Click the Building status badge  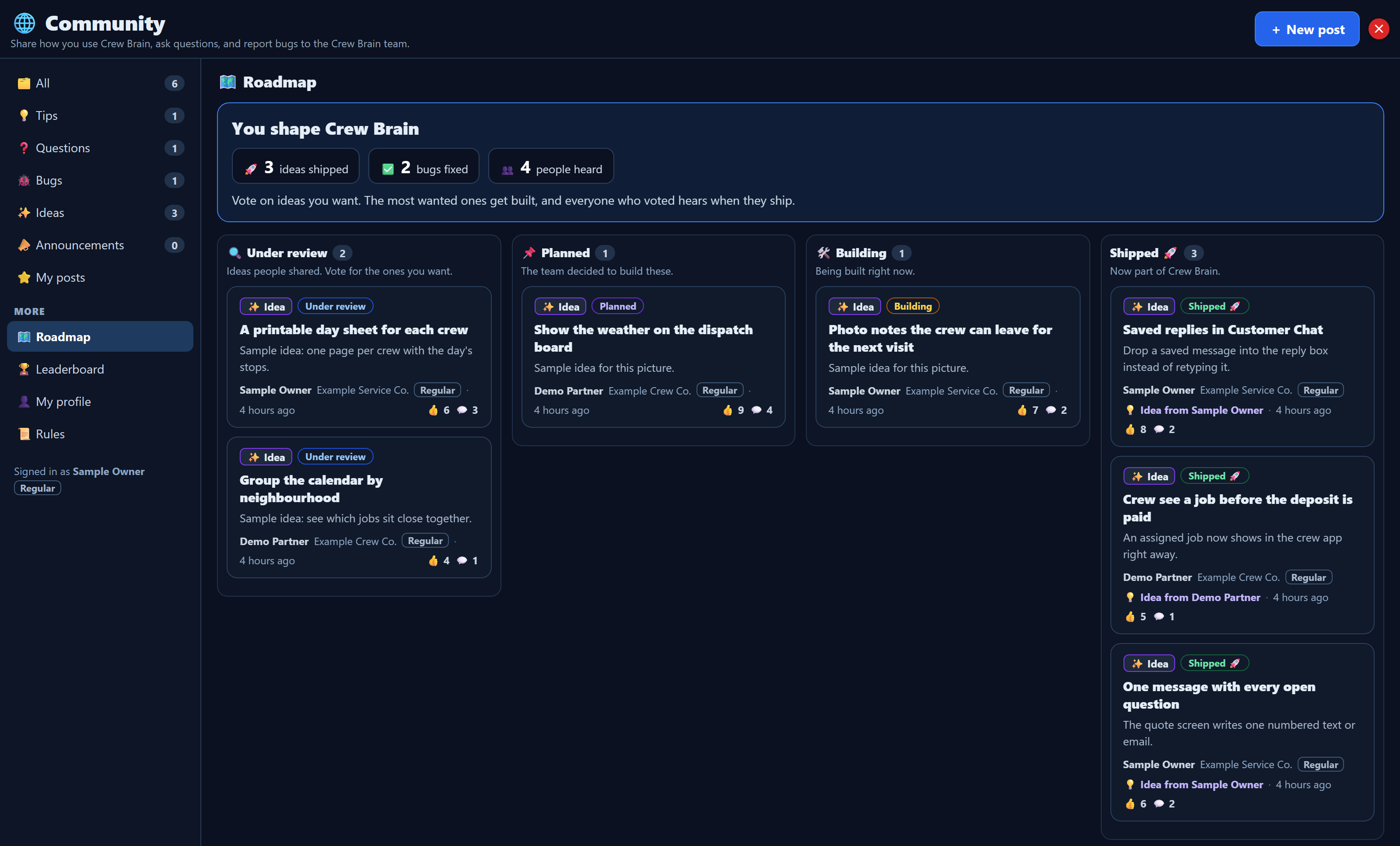coord(913,306)
